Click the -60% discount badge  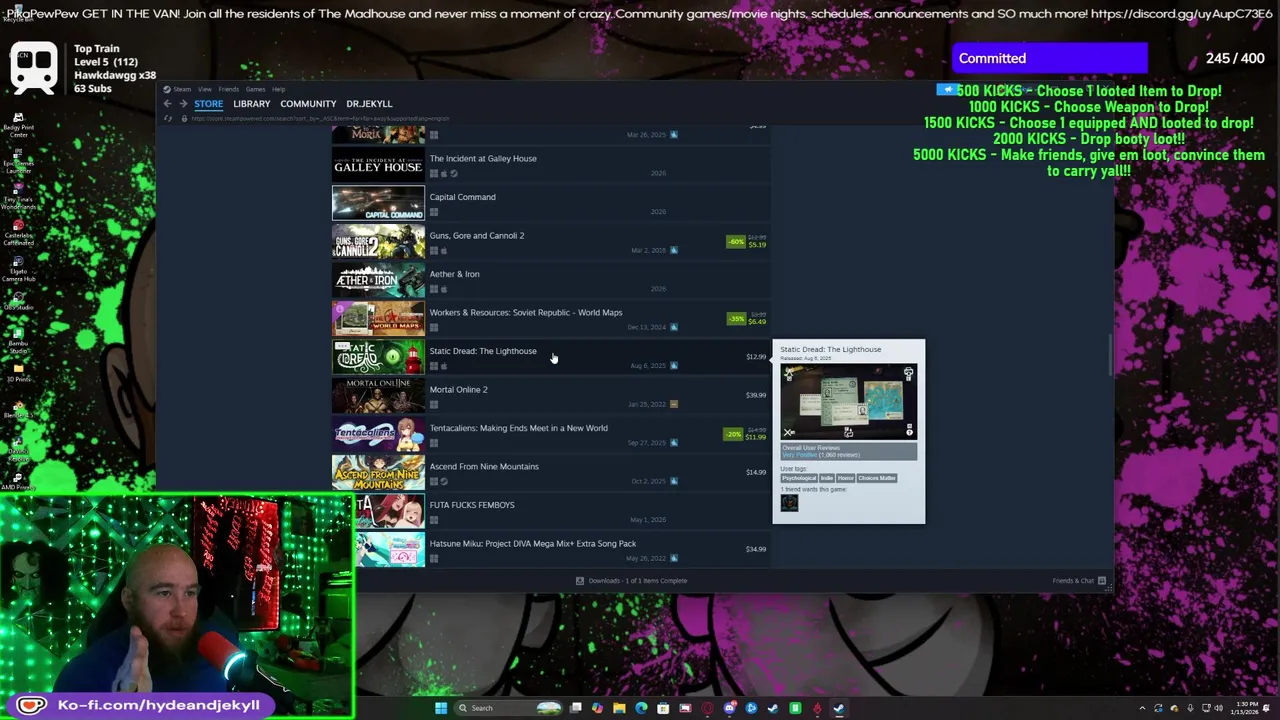[x=736, y=242]
